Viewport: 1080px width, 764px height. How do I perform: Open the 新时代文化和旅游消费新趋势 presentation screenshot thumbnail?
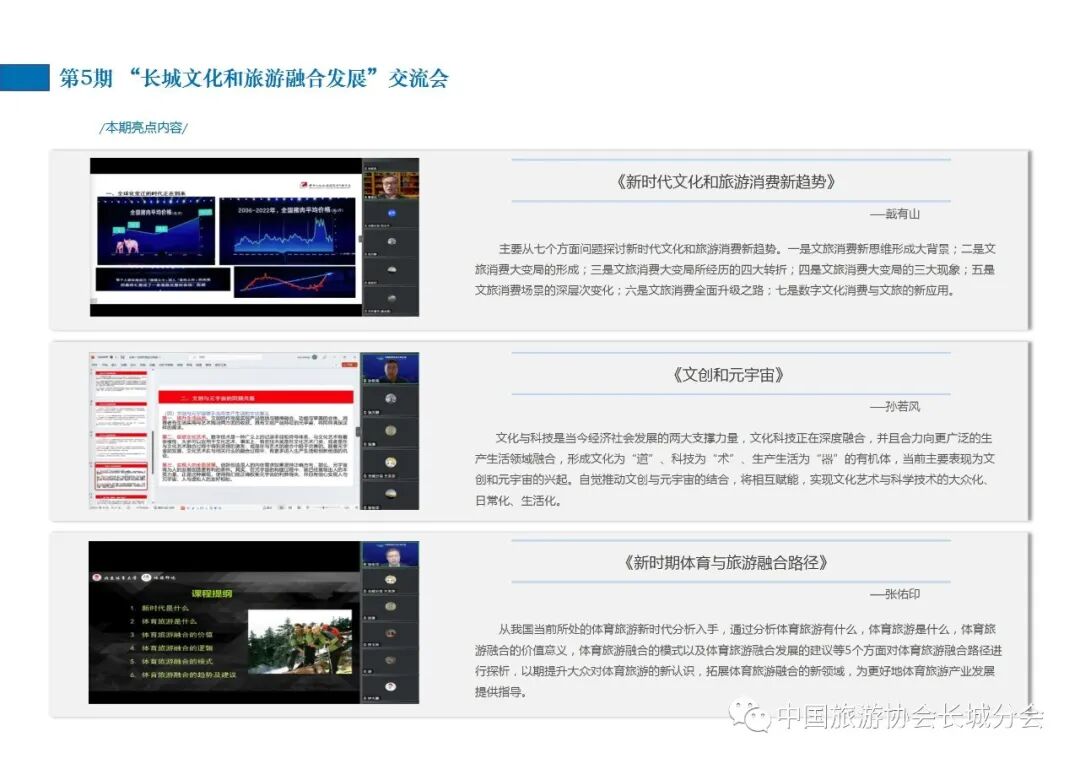254,237
